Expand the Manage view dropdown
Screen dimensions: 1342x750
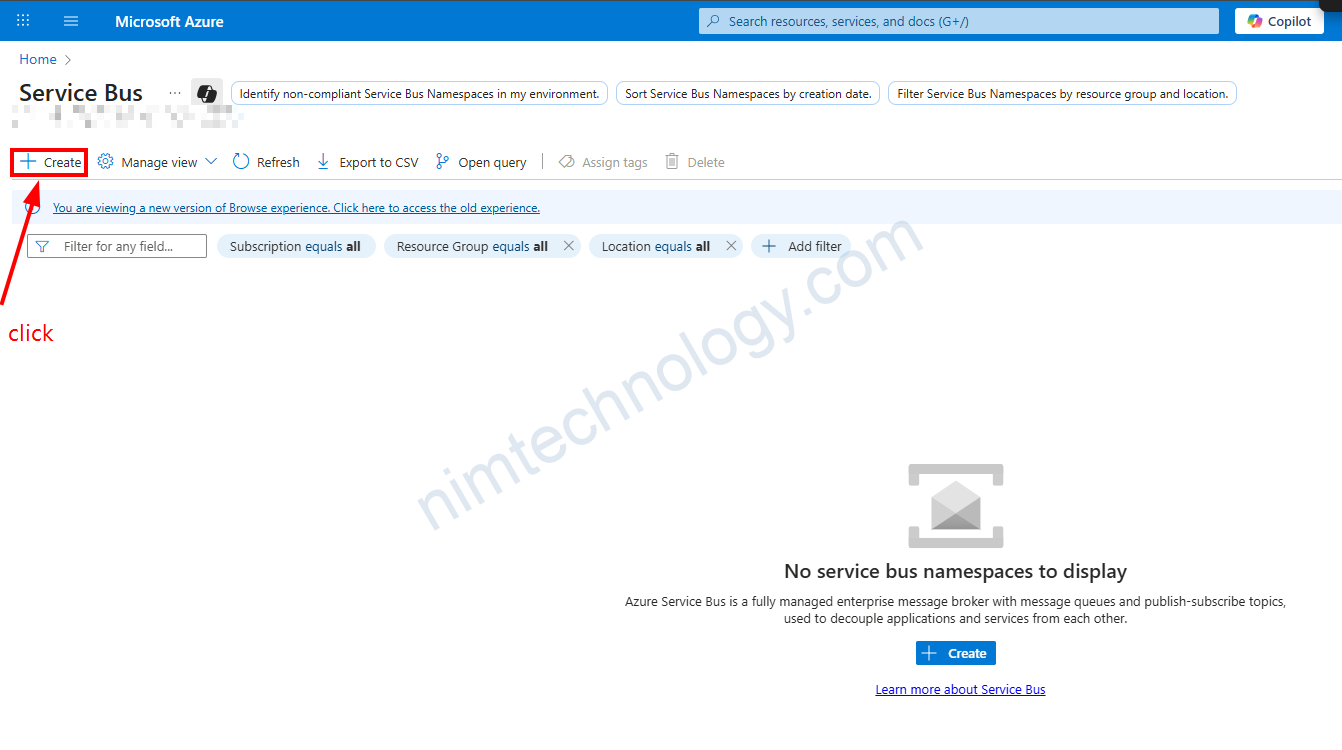[157, 162]
